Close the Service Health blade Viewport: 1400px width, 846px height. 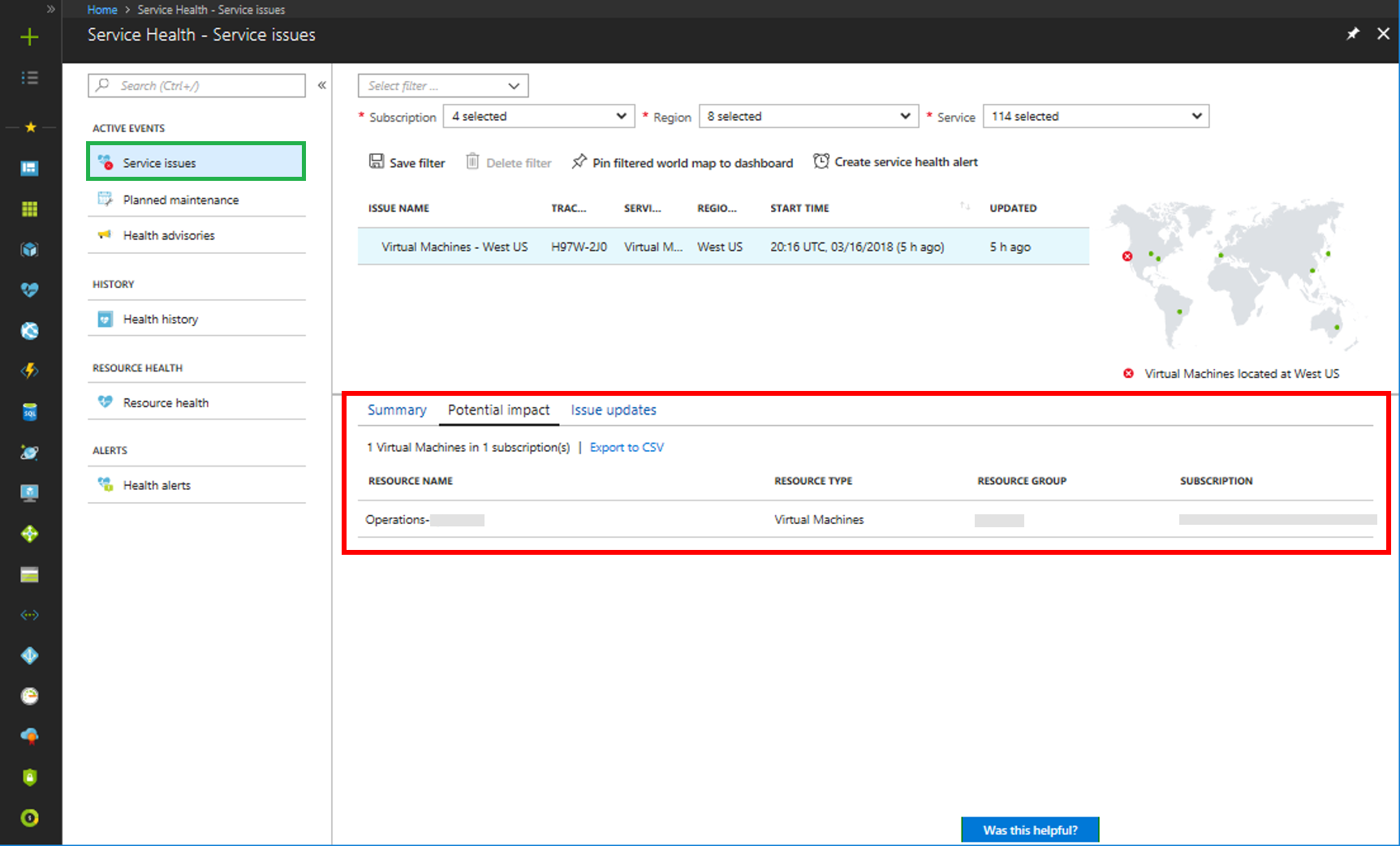pos(1384,33)
